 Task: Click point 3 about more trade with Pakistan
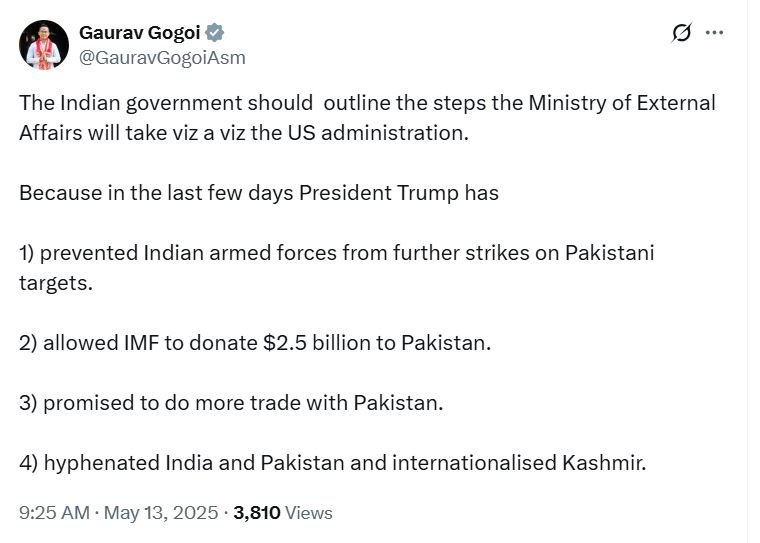231,403
